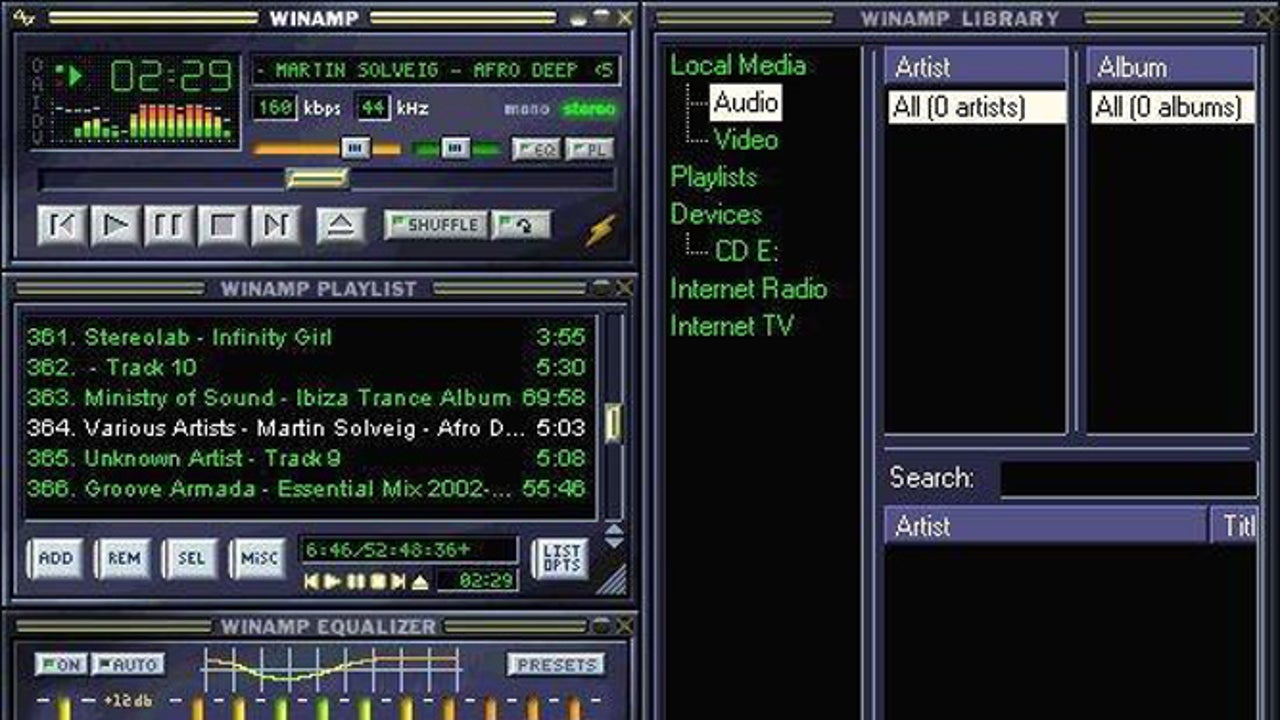Open the equalizer PRESETS menu
Screen dimensions: 1280x720
pyautogui.click(x=556, y=664)
